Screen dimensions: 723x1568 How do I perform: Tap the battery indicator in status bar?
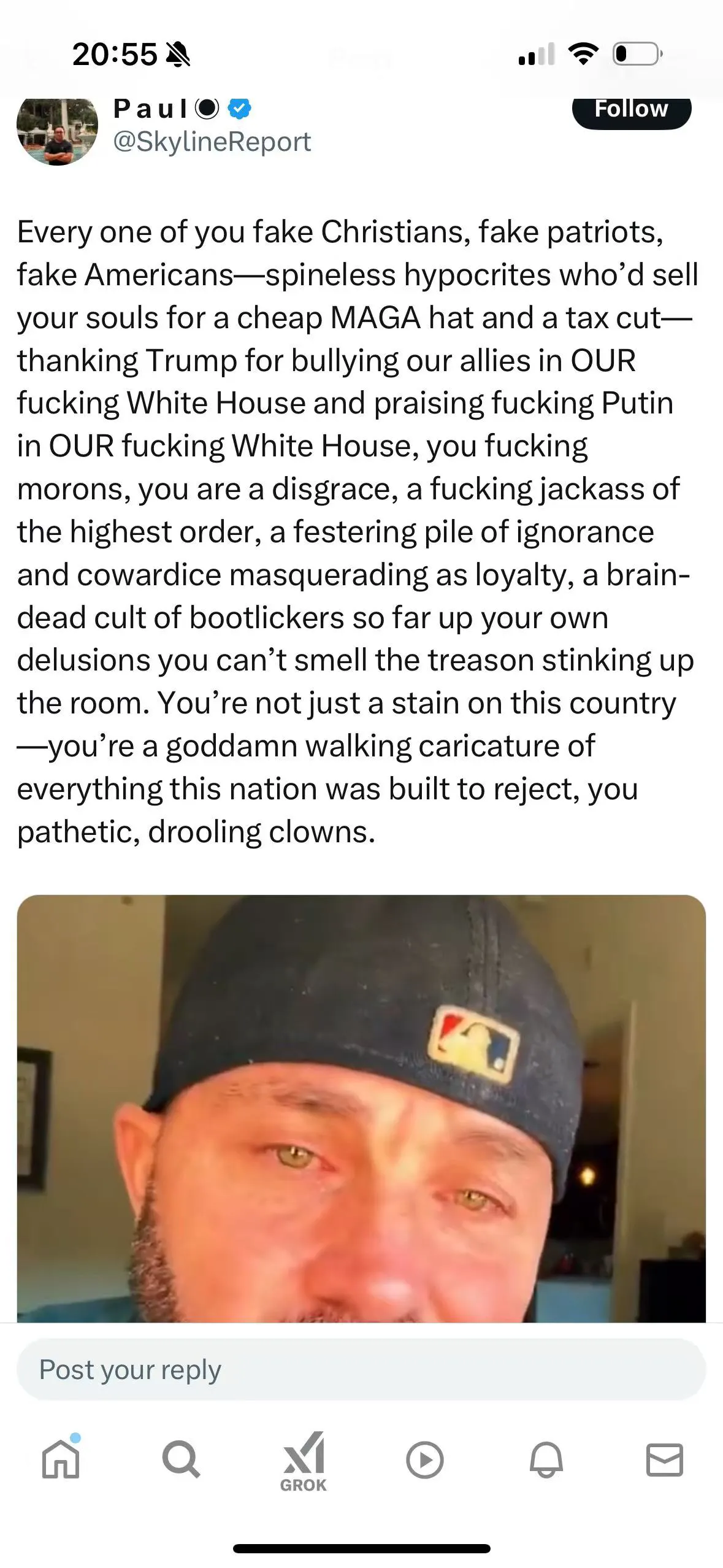pyautogui.click(x=638, y=54)
